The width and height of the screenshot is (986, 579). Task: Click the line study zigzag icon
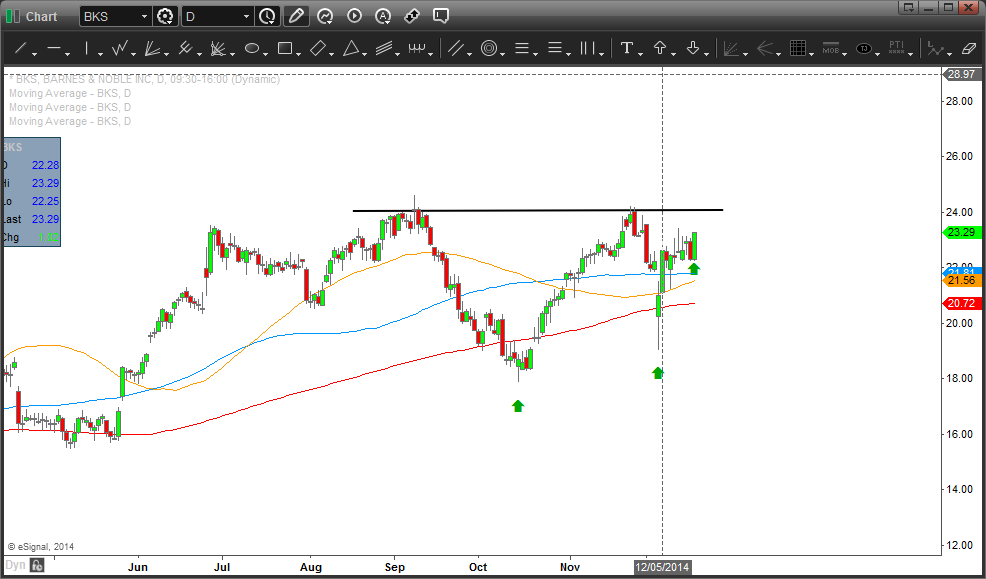936,48
